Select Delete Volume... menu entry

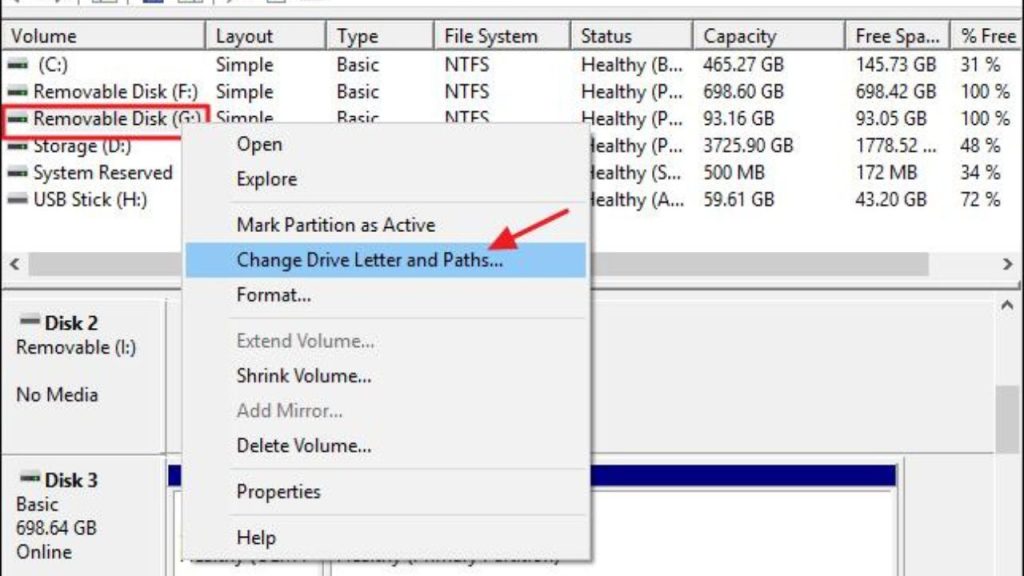pos(304,446)
